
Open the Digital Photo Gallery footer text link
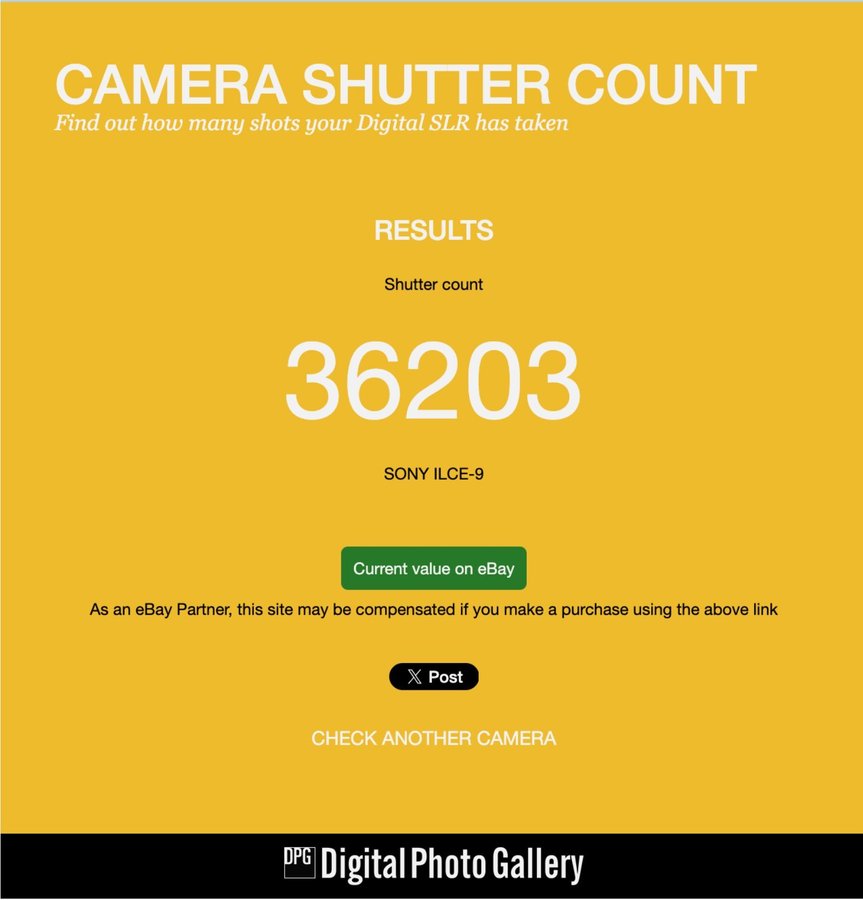[452, 863]
